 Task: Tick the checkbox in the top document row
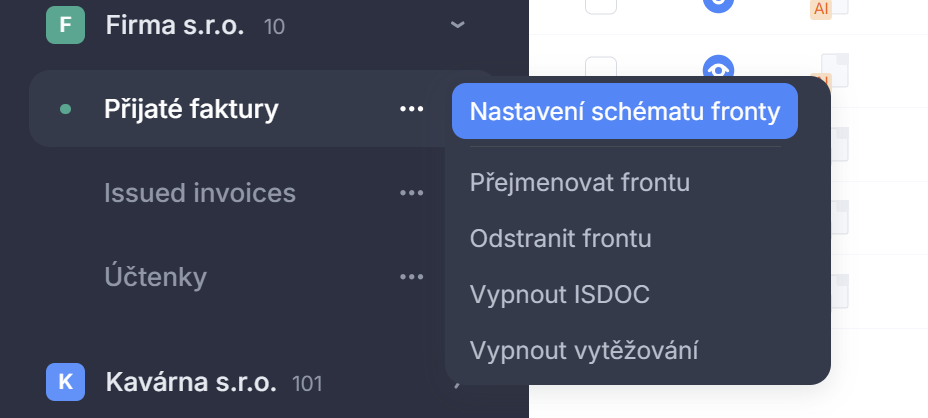[601, 4]
